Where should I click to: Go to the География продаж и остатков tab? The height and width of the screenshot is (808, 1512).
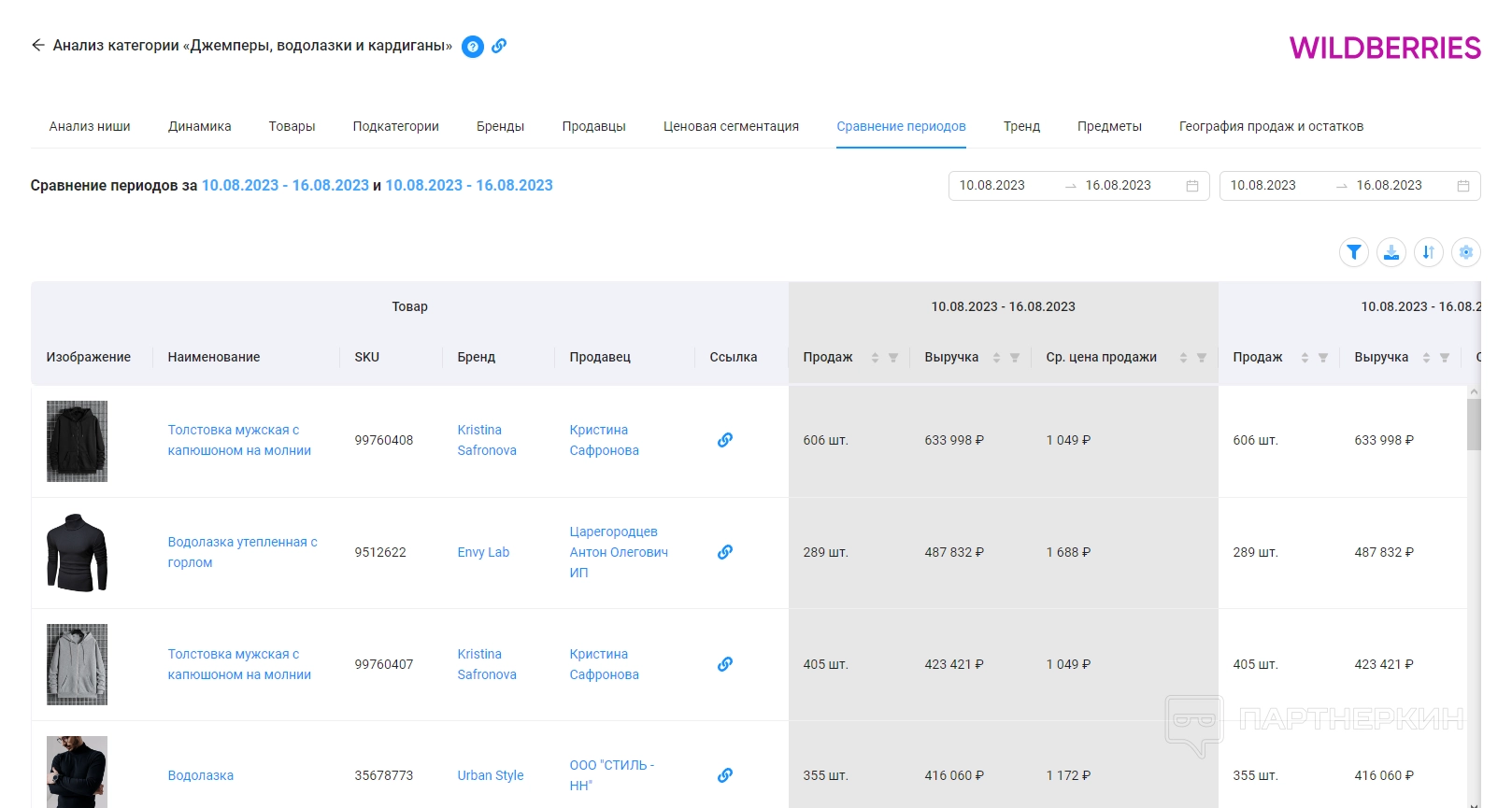click(1270, 126)
